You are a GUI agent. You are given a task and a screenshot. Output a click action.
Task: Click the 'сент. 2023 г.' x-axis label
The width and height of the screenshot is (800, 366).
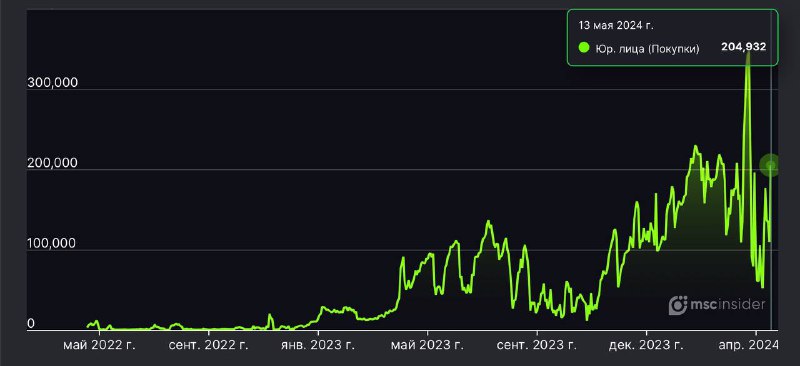tap(537, 346)
